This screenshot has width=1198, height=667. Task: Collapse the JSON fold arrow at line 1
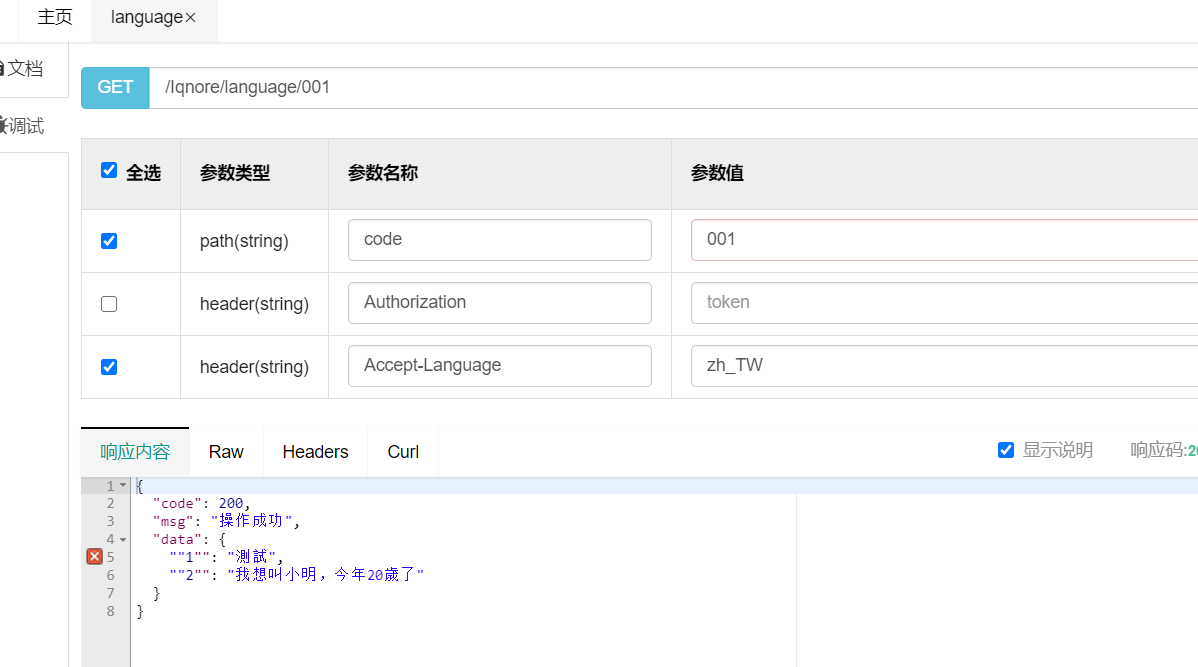click(123, 485)
